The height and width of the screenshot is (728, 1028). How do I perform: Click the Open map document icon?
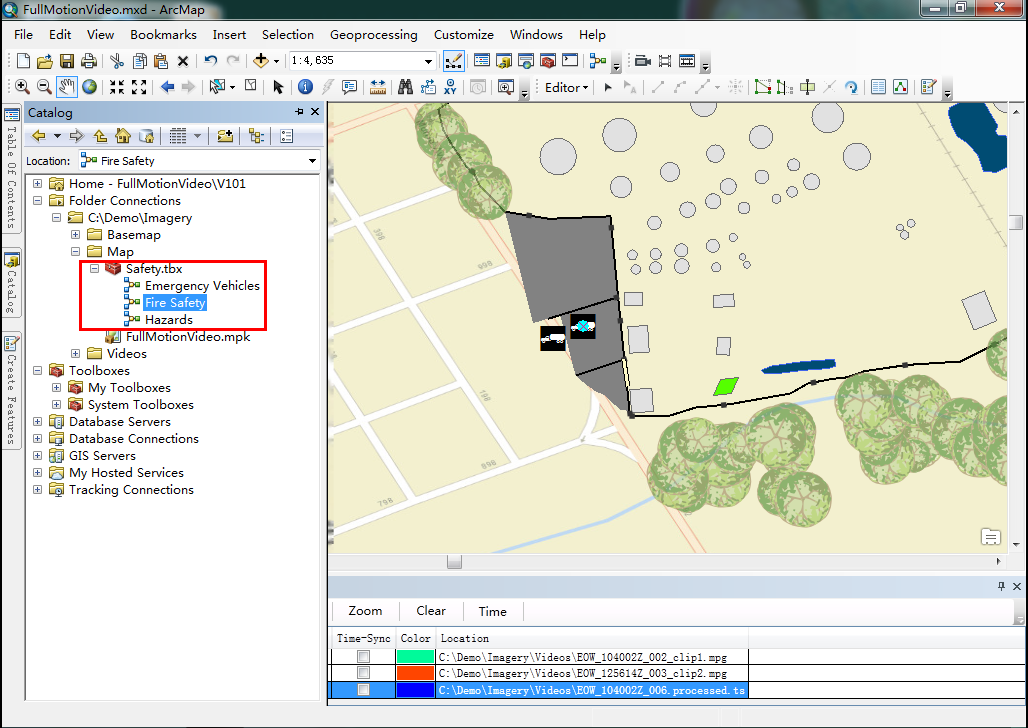pos(45,61)
